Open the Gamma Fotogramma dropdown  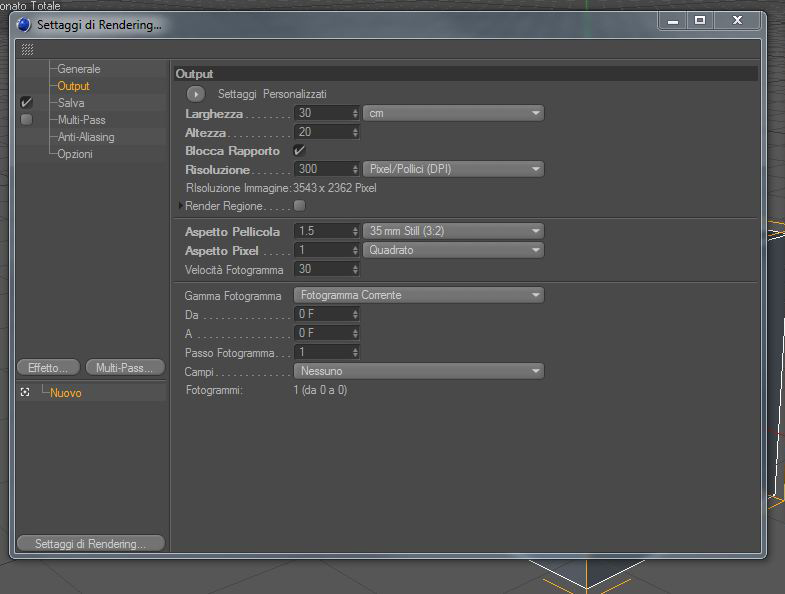click(419, 295)
